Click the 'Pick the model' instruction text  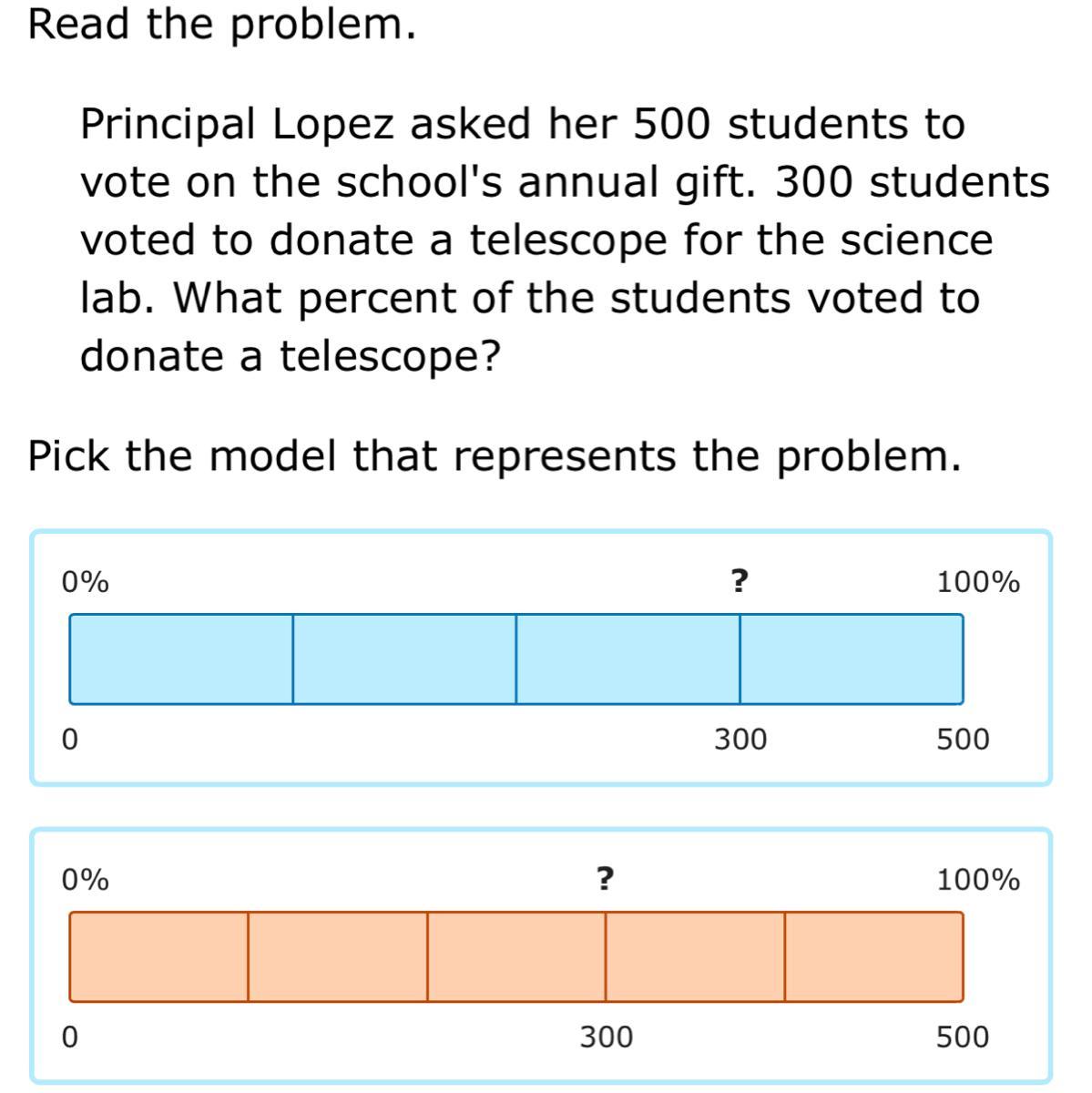[495, 456]
